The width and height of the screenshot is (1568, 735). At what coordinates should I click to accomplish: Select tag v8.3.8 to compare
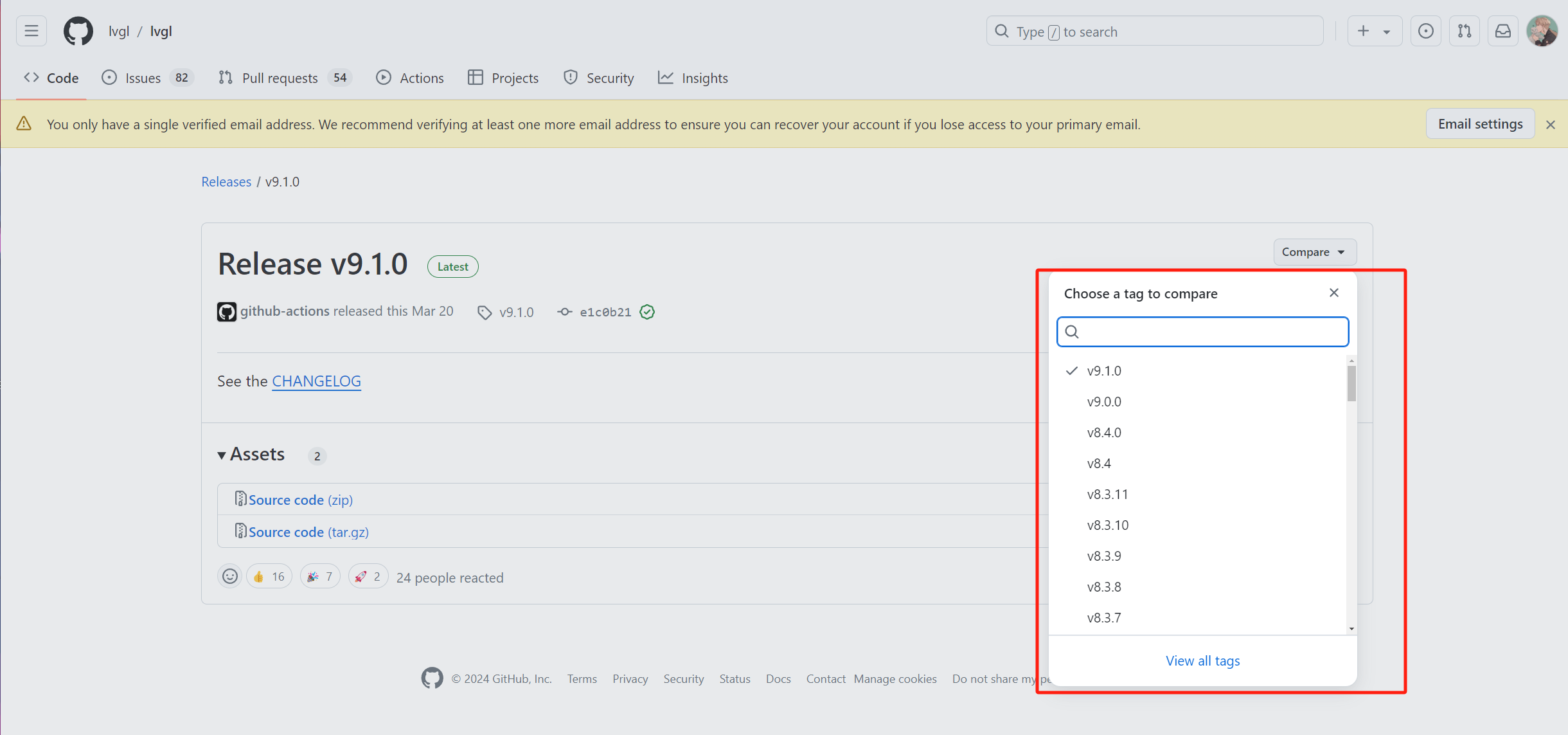click(x=1197, y=587)
